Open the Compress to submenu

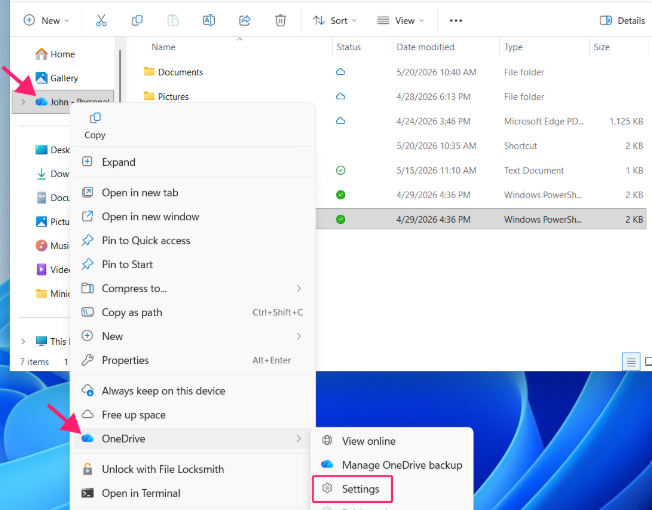[193, 288]
